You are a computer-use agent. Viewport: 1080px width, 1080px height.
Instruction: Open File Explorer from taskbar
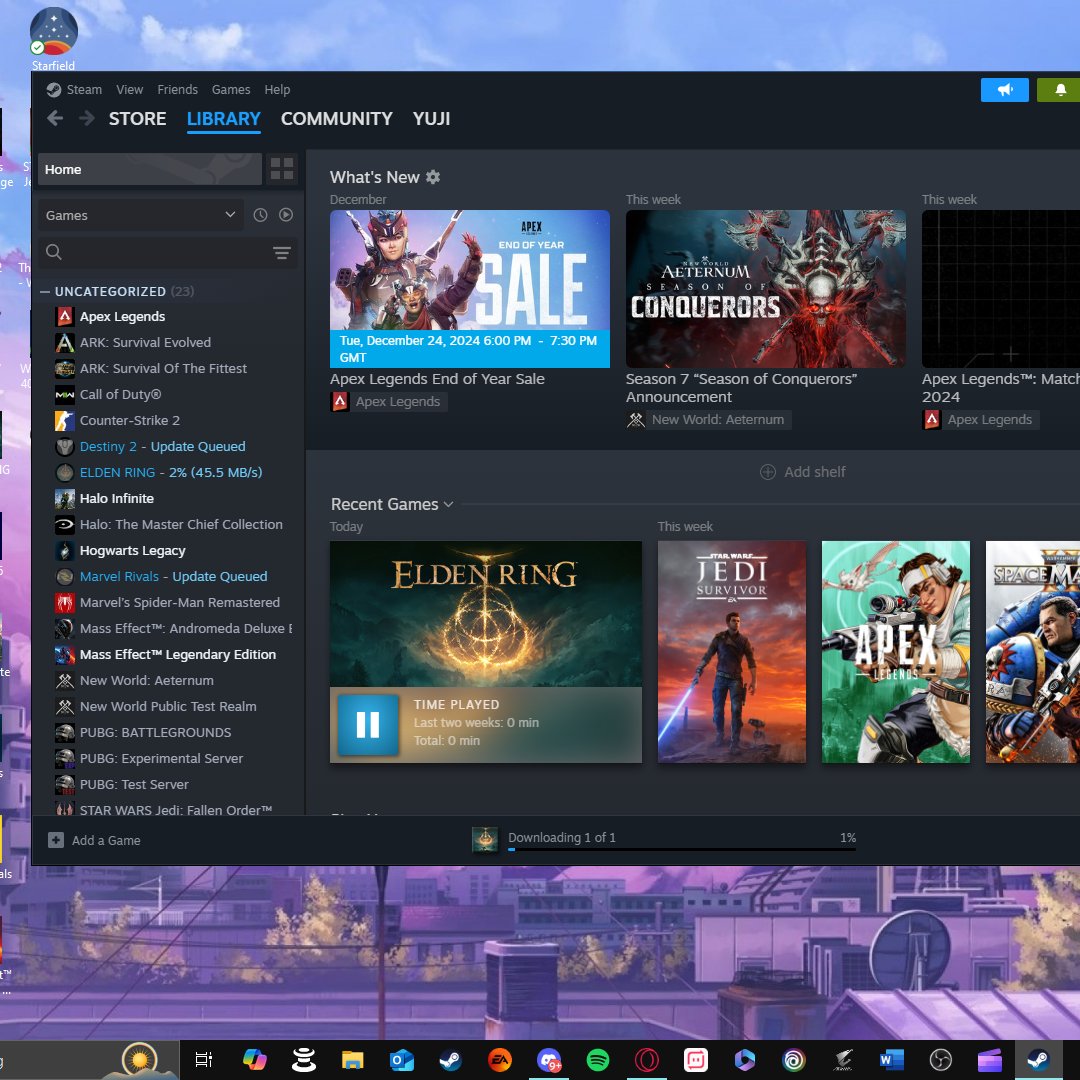pyautogui.click(x=353, y=1059)
